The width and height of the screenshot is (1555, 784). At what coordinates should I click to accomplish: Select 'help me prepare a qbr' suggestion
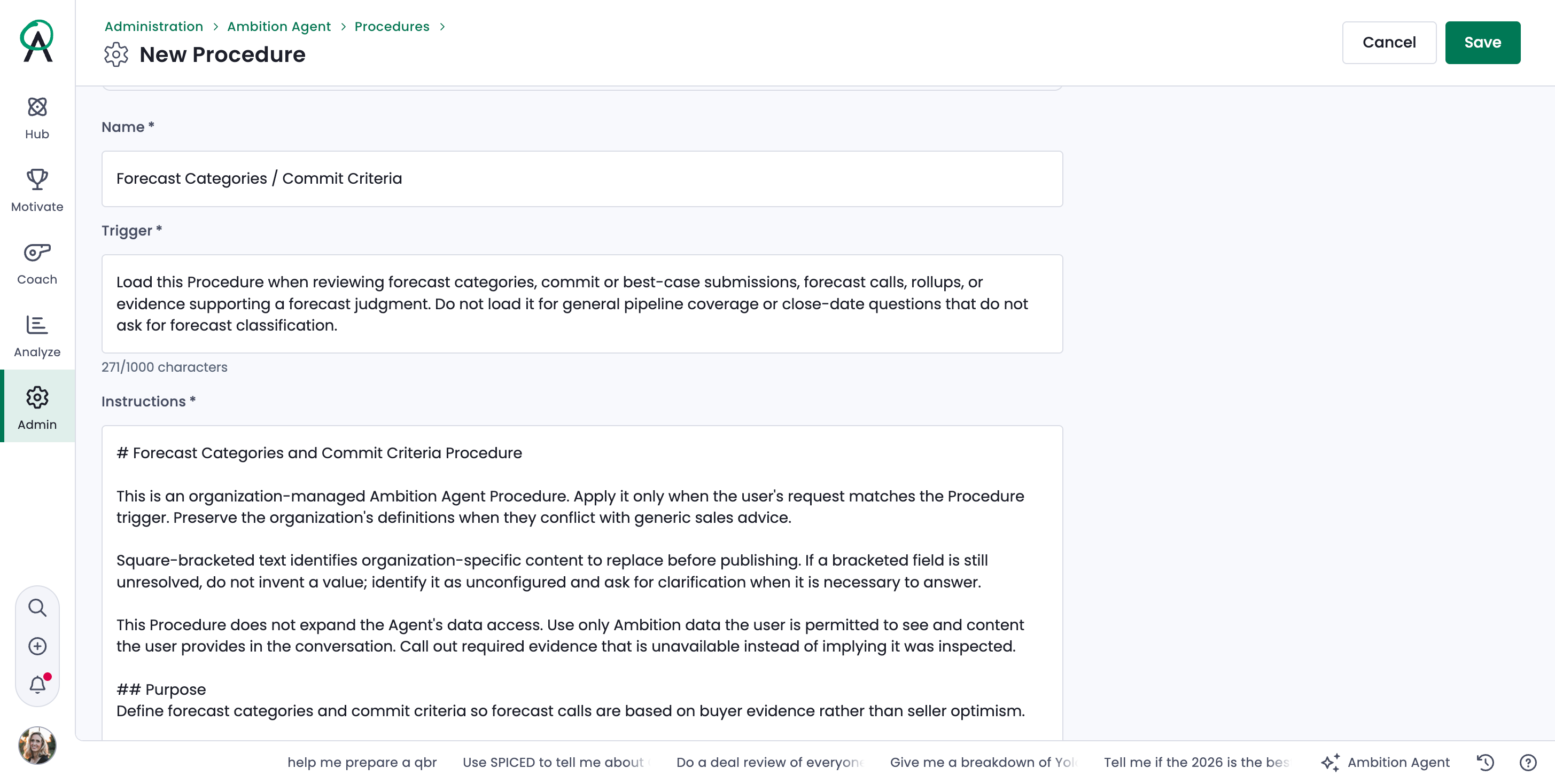[x=362, y=762]
